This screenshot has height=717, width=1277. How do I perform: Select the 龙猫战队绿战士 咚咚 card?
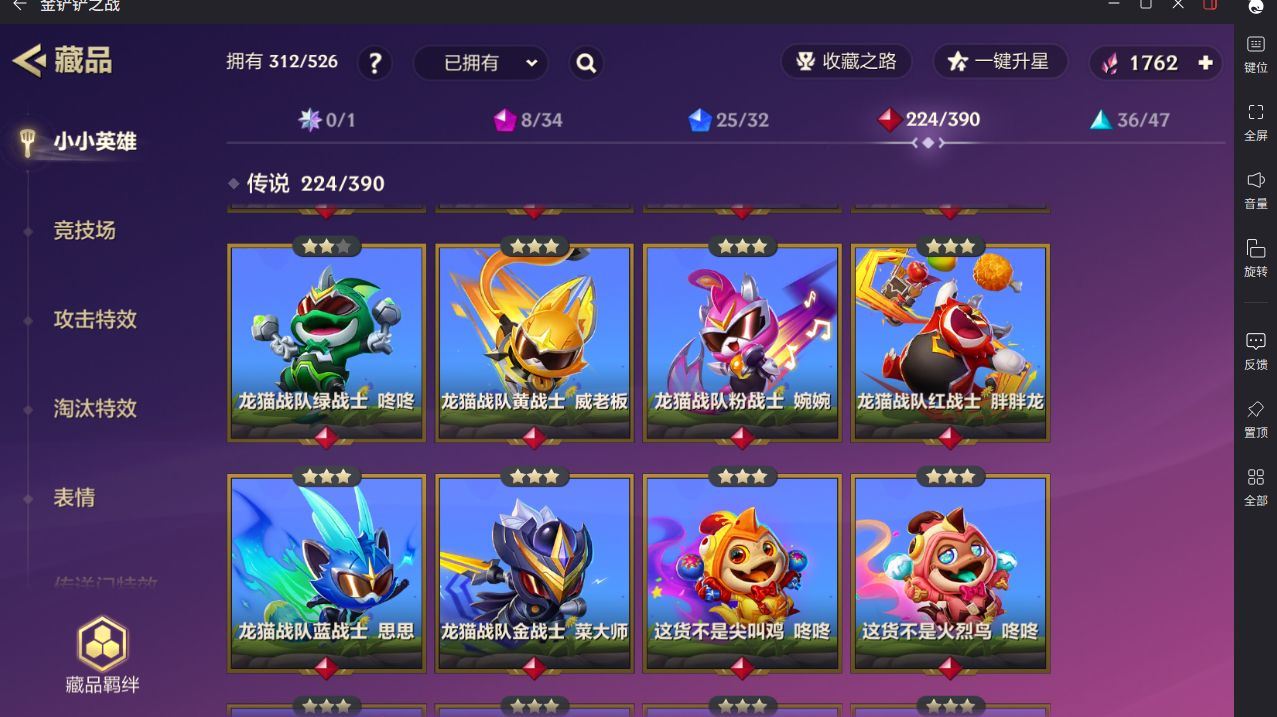(x=327, y=342)
